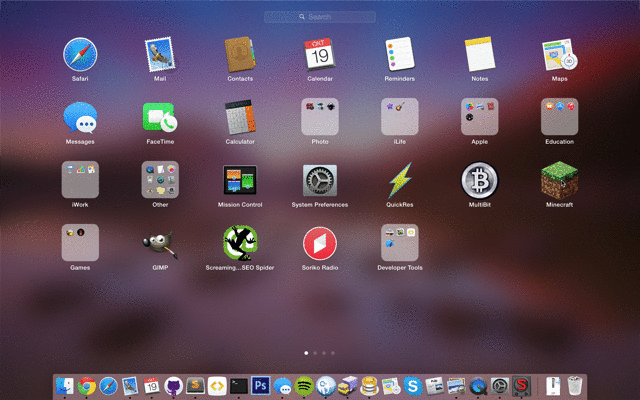Viewport: 640px width, 400px height.
Task: Open the Trash in the Dock
Action: pos(575,386)
